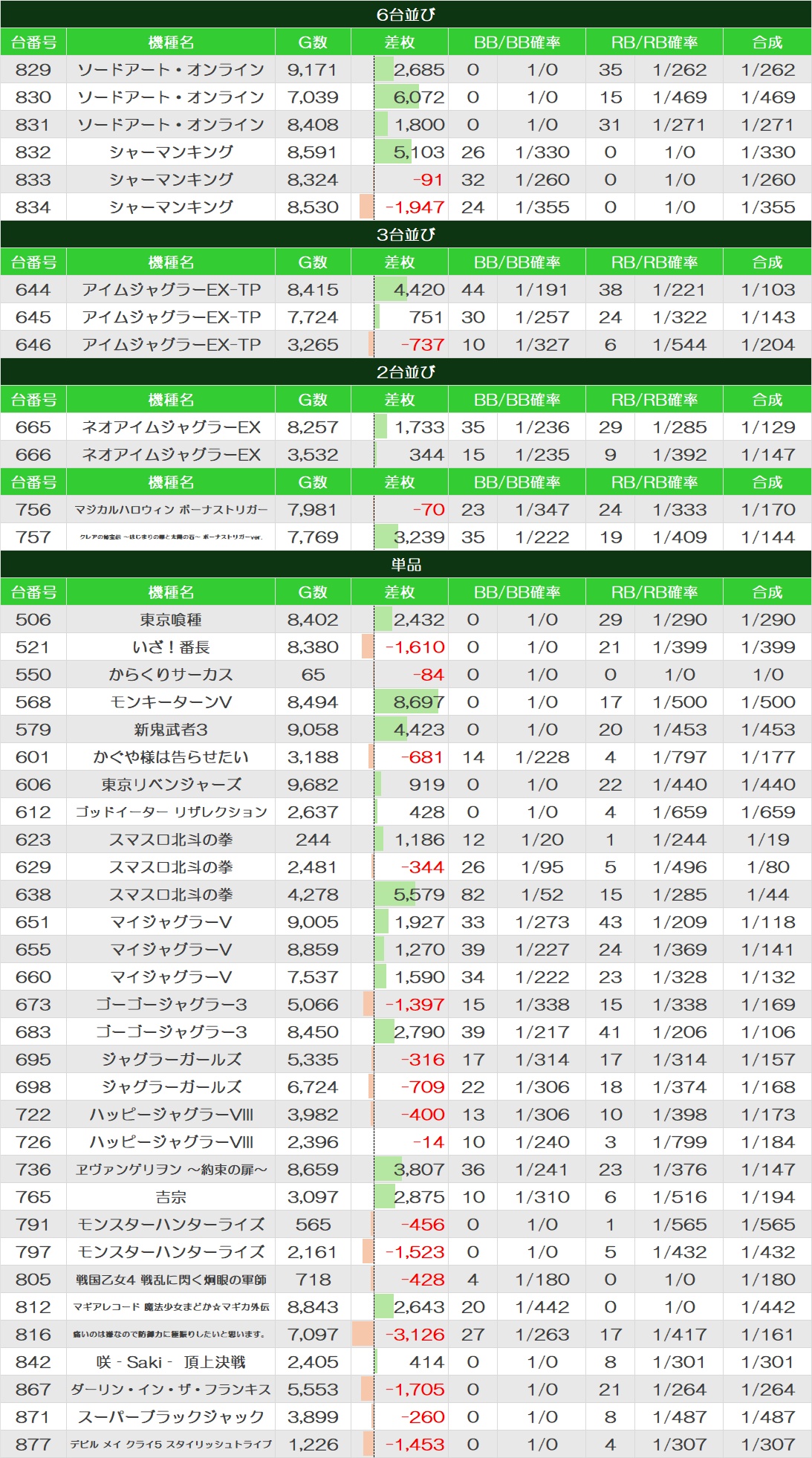Click machine number 651 cell
This screenshot has height=1458, width=812.
[x=33, y=922]
